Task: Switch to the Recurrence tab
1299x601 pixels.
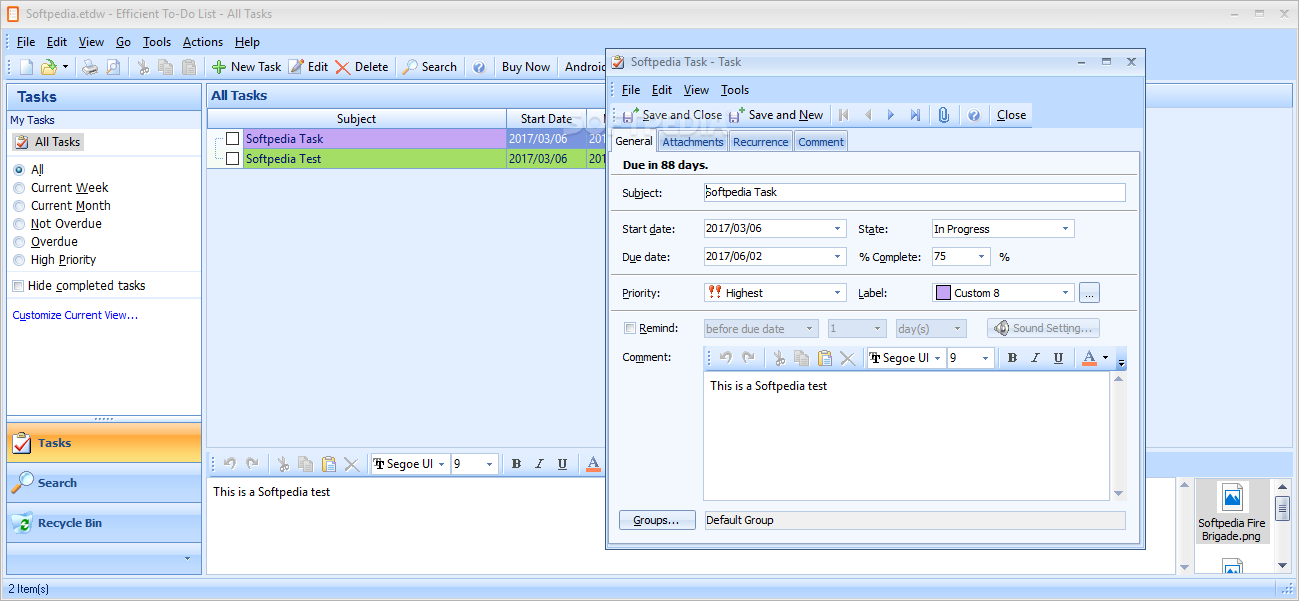Action: 760,142
